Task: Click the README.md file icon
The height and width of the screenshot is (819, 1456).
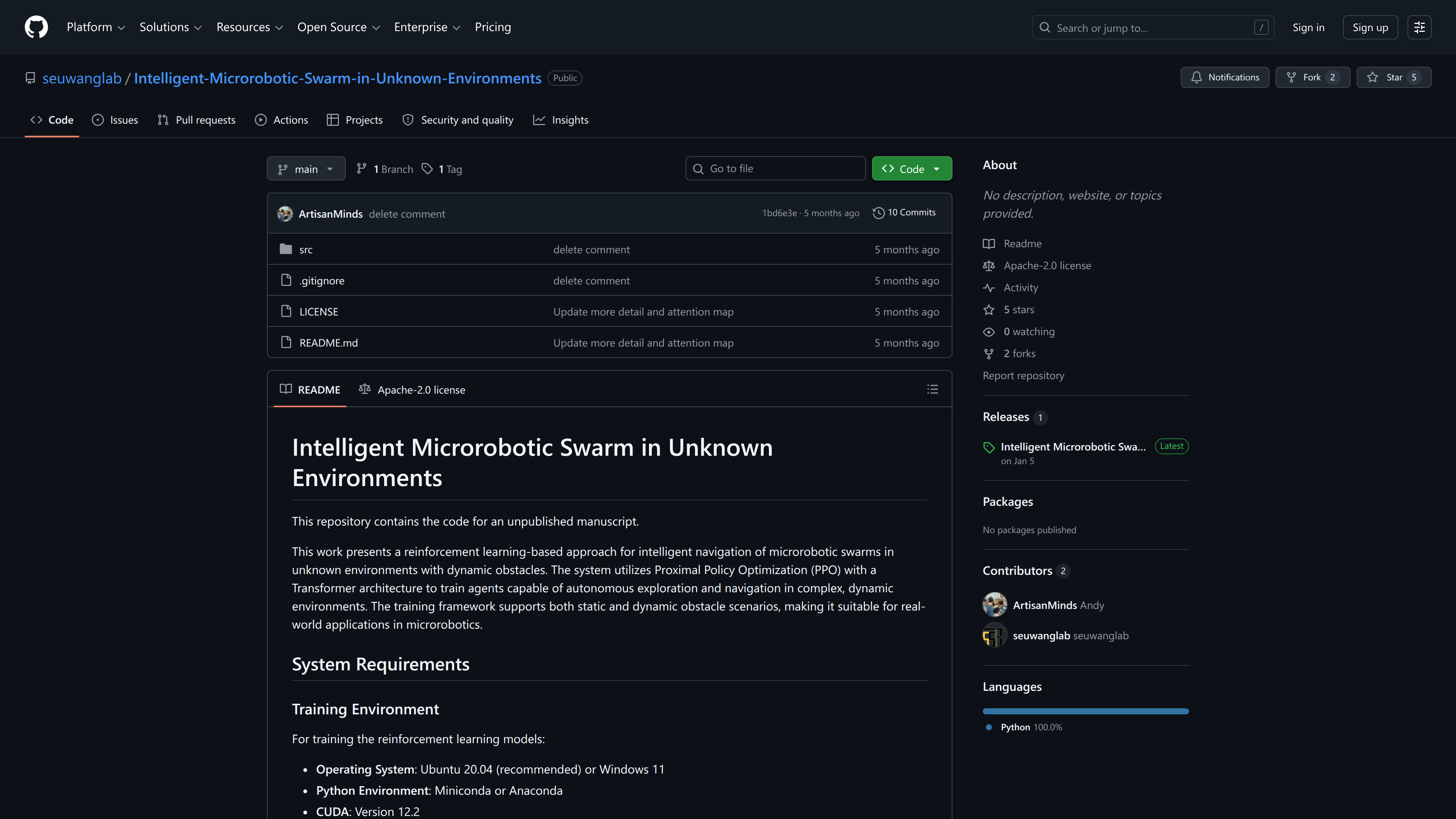Action: (286, 342)
